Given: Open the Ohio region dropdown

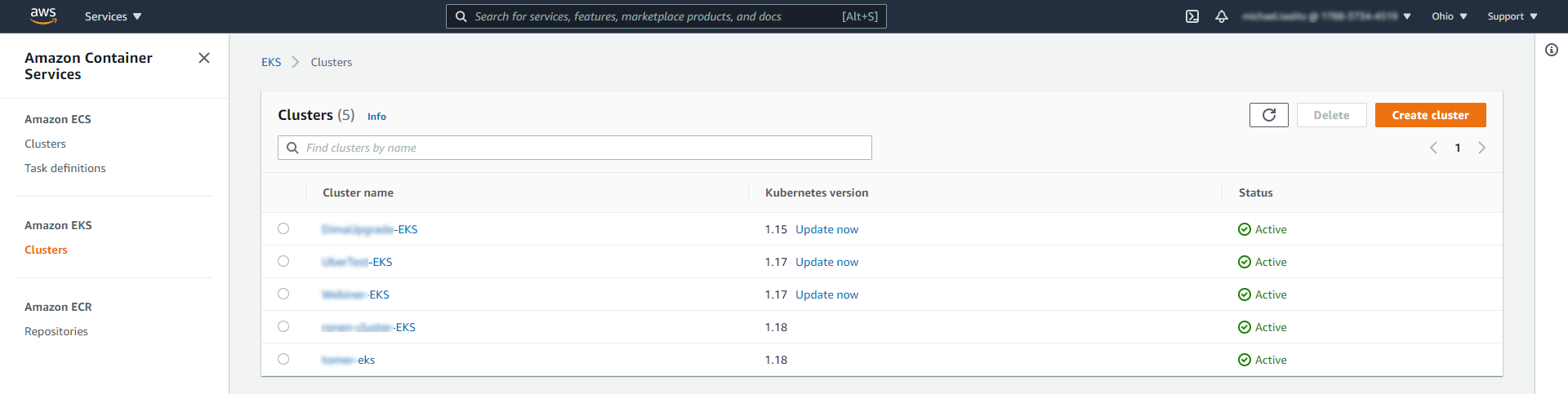Looking at the screenshot, I should pyautogui.click(x=1450, y=16).
